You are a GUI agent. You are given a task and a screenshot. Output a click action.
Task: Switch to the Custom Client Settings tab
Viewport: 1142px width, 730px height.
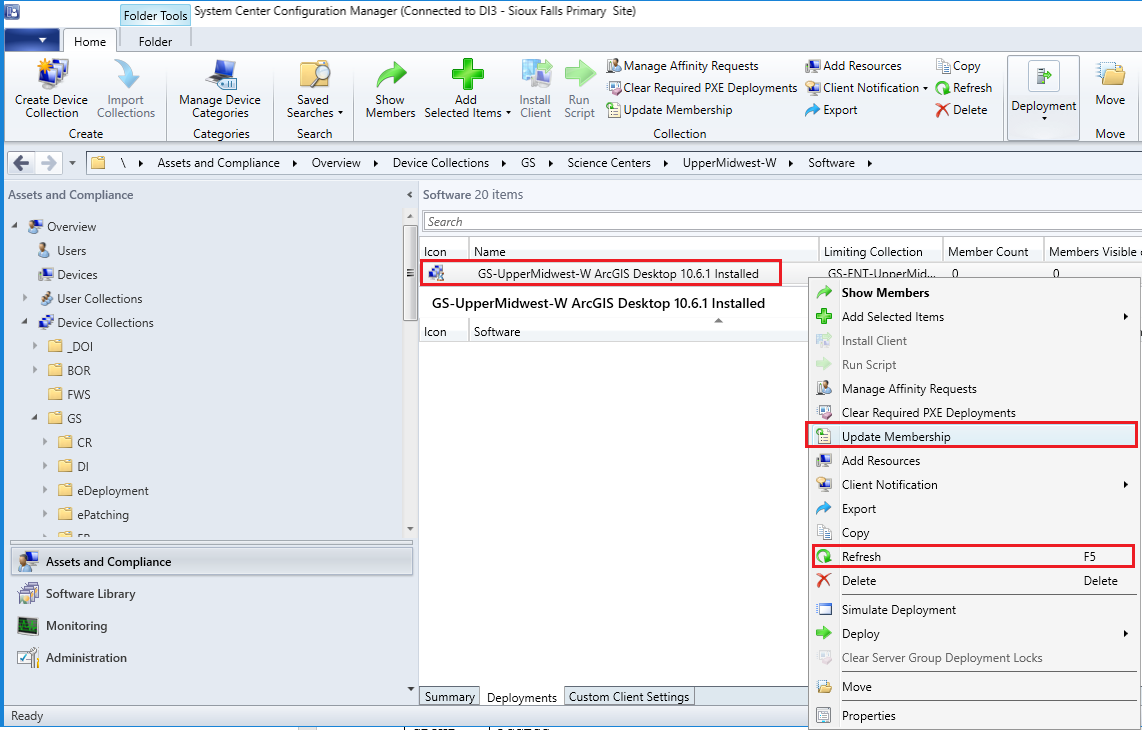[x=629, y=696]
